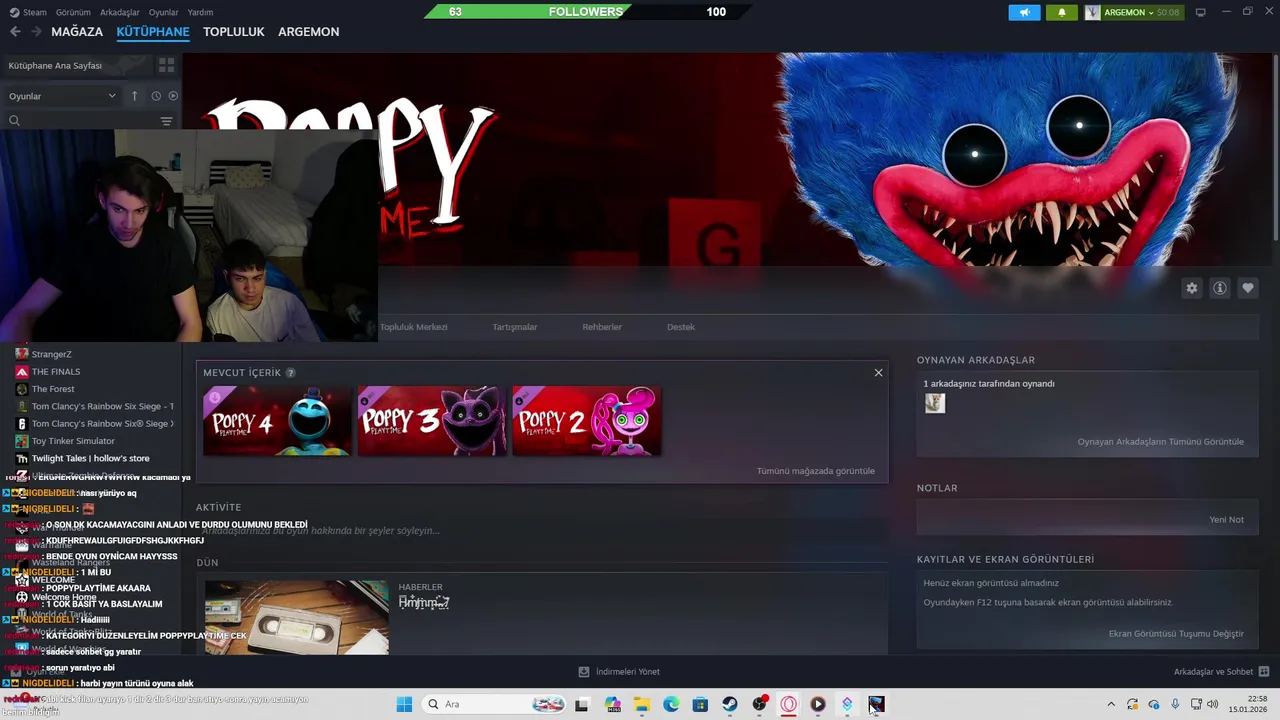
Task: Open notifications bell
Action: [x=1062, y=12]
